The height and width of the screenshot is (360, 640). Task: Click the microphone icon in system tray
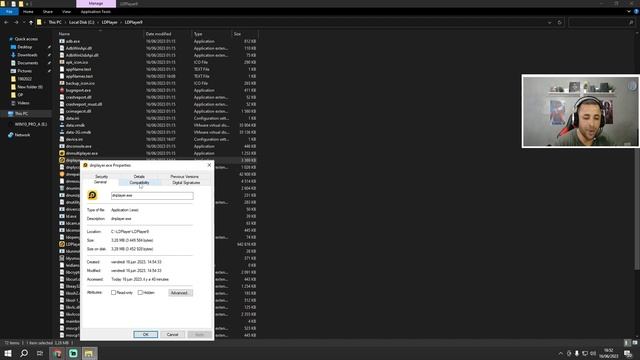(x=577, y=353)
